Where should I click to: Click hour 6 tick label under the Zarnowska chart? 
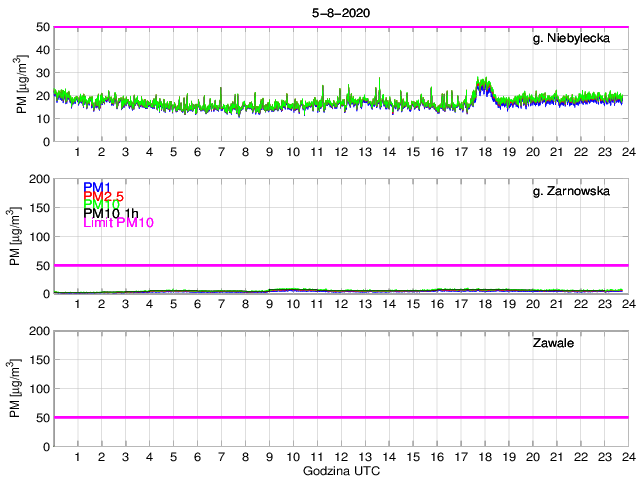pyautogui.click(x=197, y=304)
